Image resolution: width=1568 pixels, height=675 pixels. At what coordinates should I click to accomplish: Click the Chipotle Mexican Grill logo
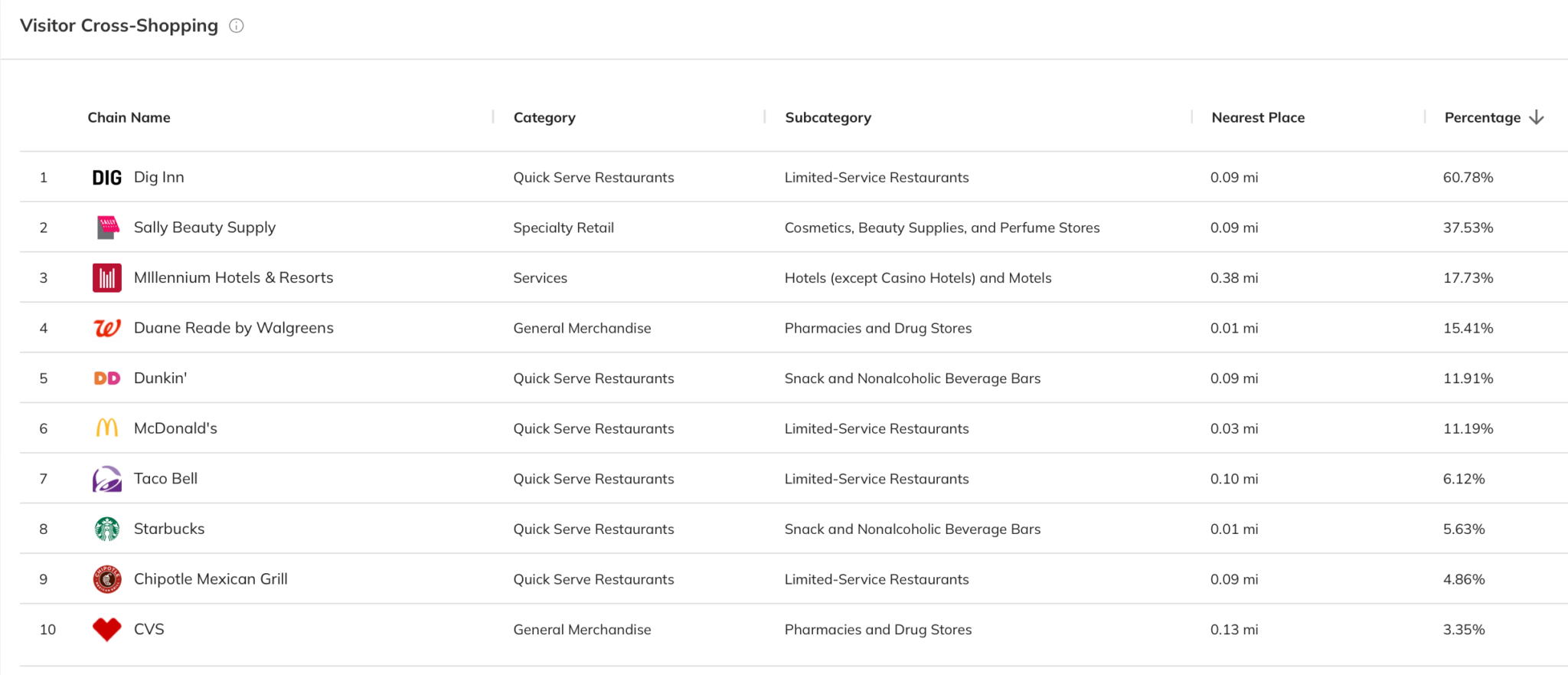click(107, 578)
